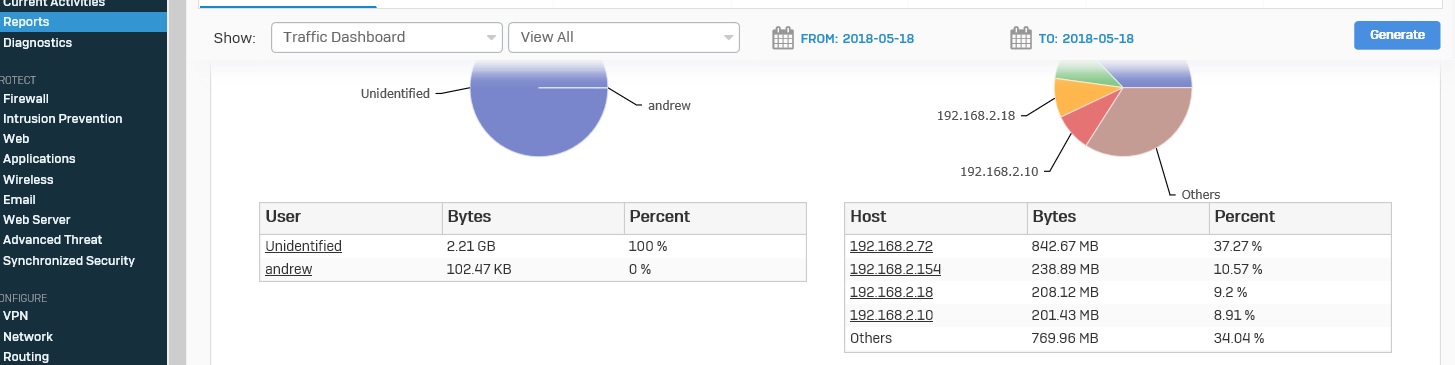Open the Unidentified user link
Image resolution: width=1455 pixels, height=365 pixels.
tap(303, 246)
